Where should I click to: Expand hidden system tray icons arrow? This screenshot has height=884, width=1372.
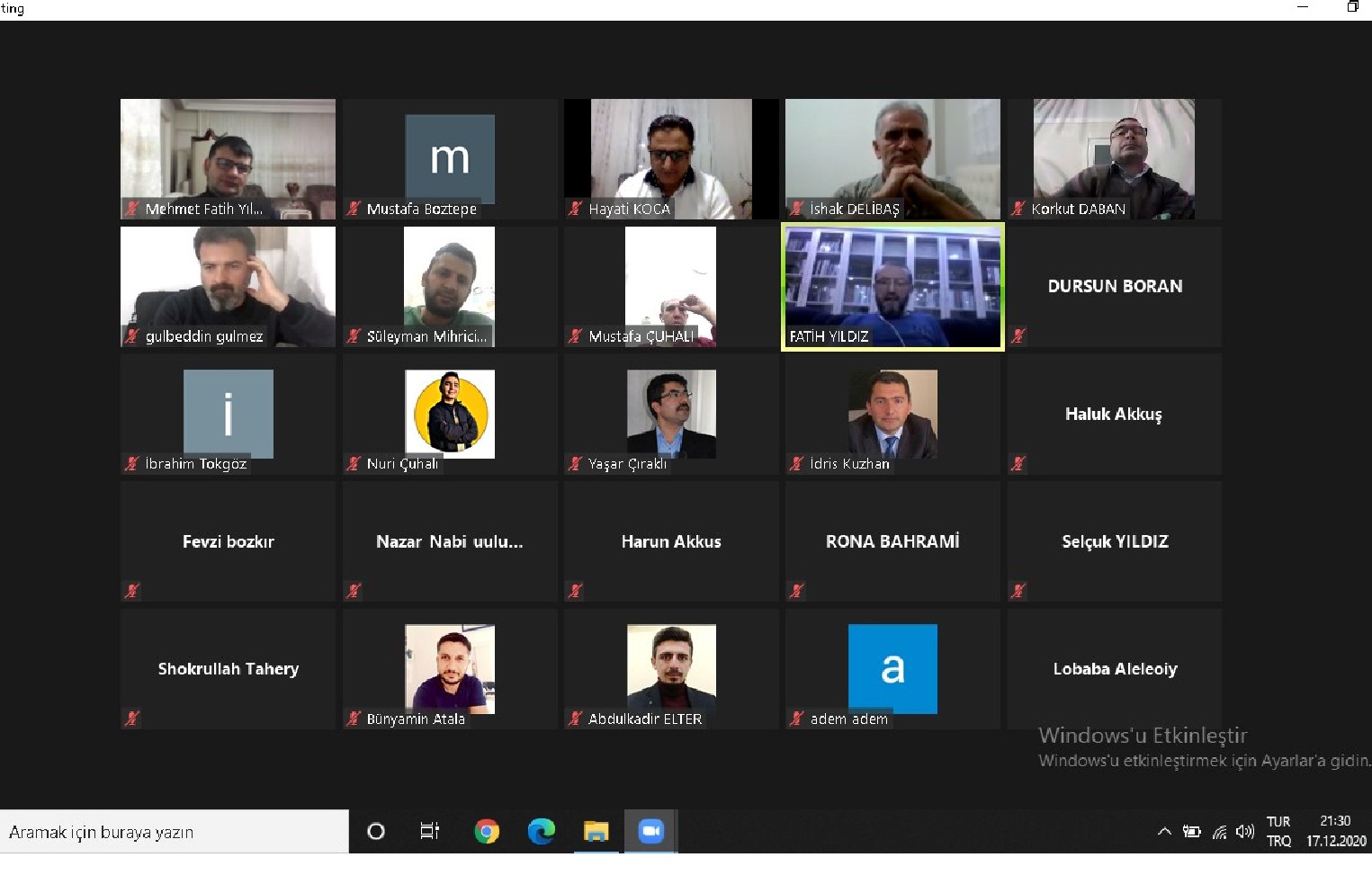1164,832
